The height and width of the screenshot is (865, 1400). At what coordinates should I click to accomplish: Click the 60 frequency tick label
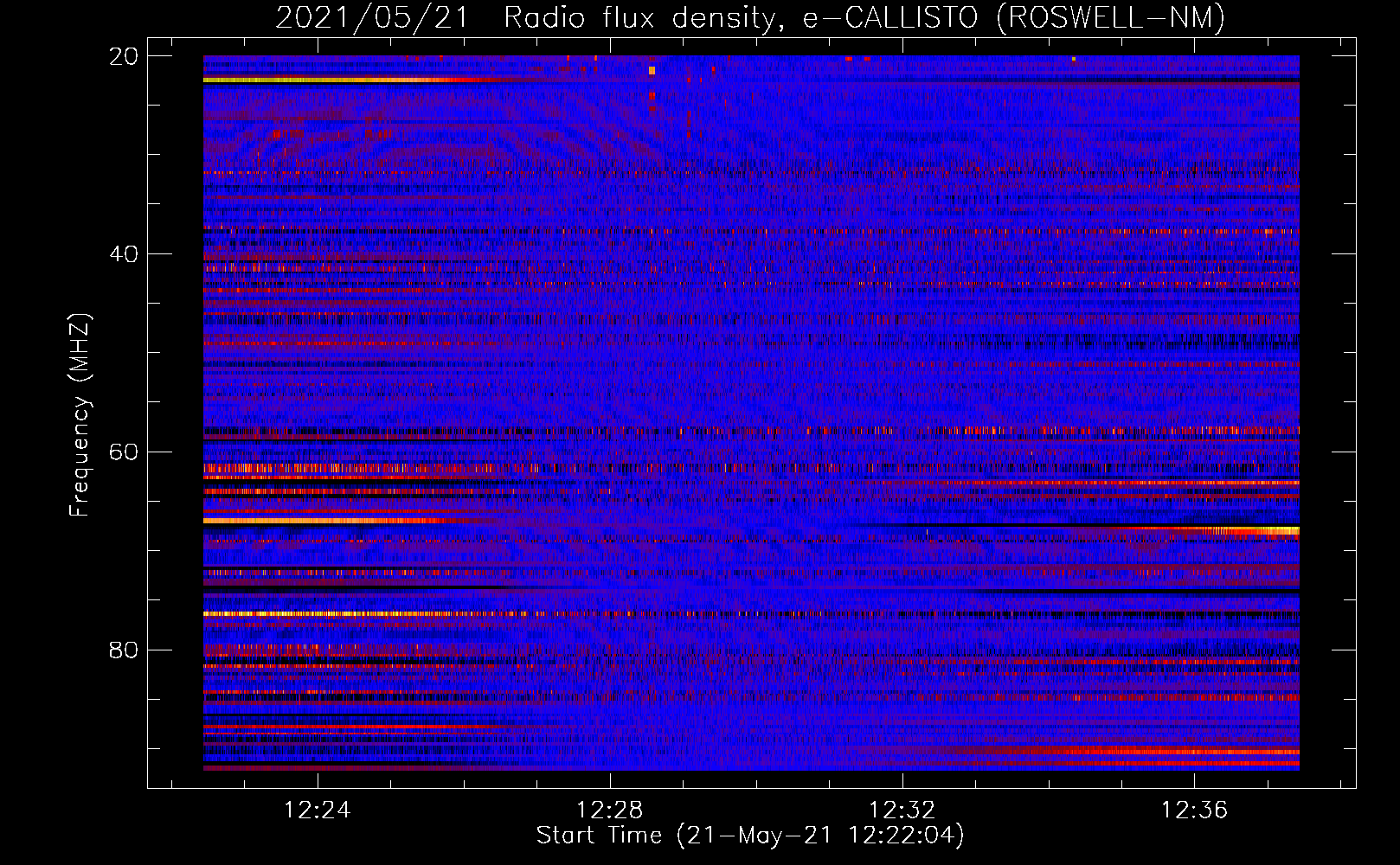tap(124, 452)
